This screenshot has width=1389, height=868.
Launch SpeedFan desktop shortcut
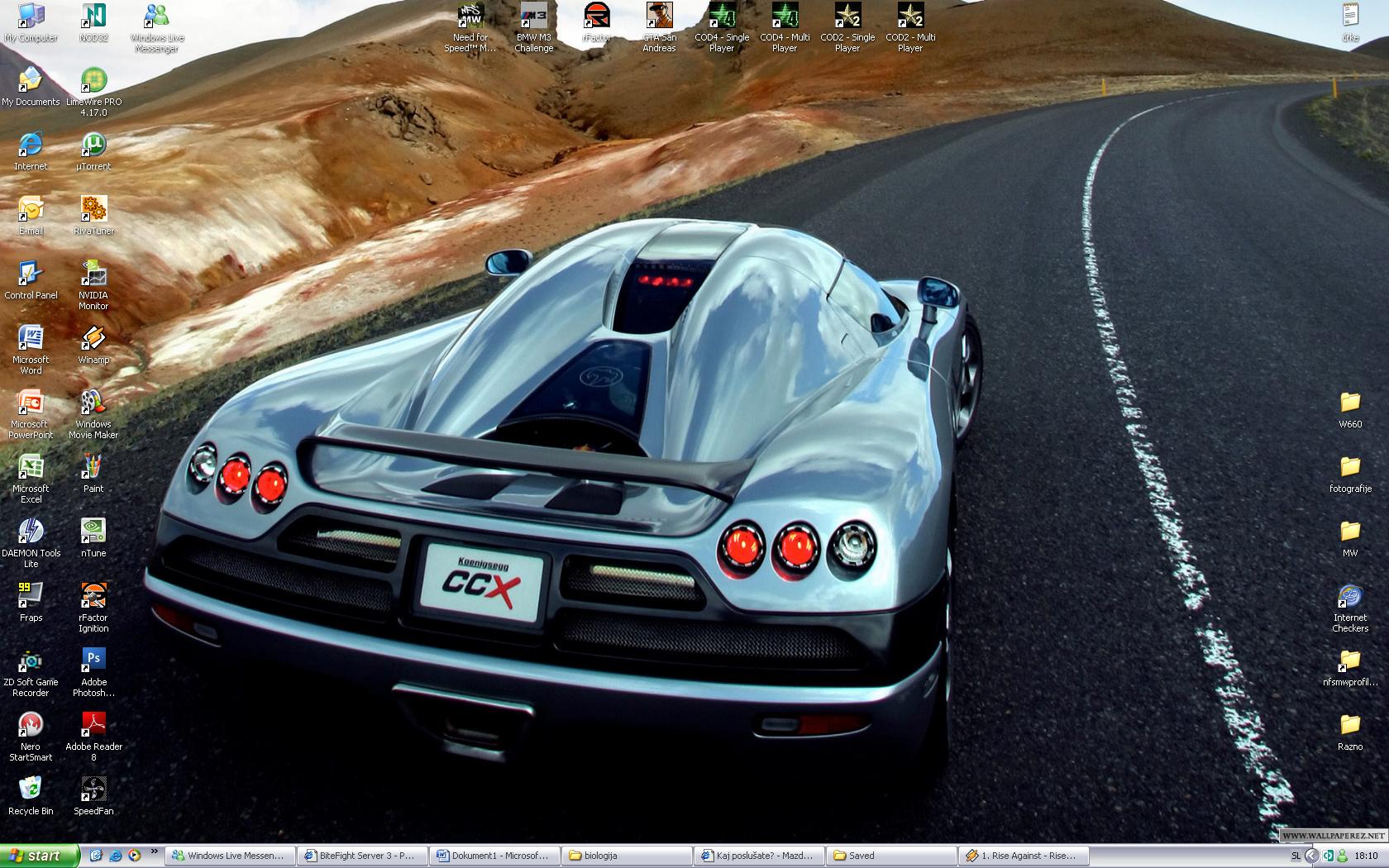93,796
